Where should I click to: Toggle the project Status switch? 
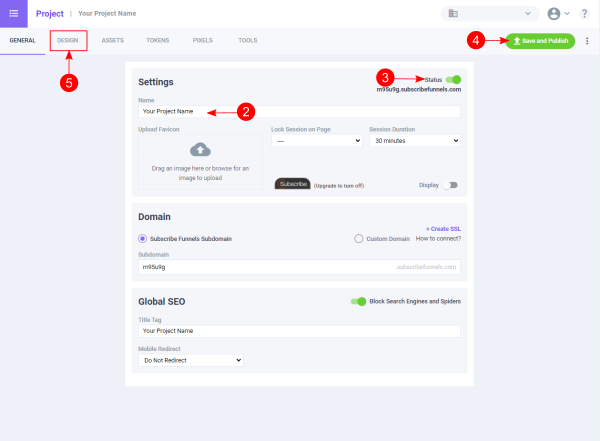point(454,79)
